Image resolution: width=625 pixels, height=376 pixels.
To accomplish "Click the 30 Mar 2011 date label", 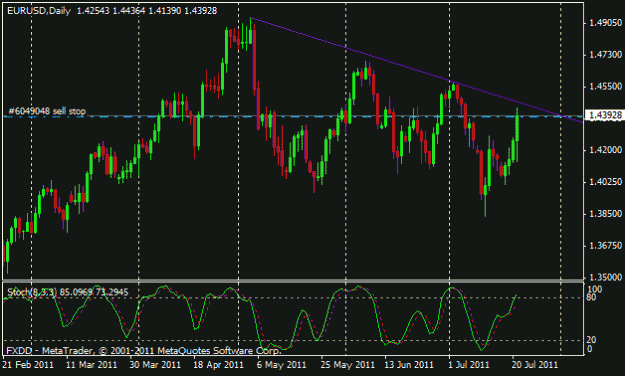I will point(155,365).
